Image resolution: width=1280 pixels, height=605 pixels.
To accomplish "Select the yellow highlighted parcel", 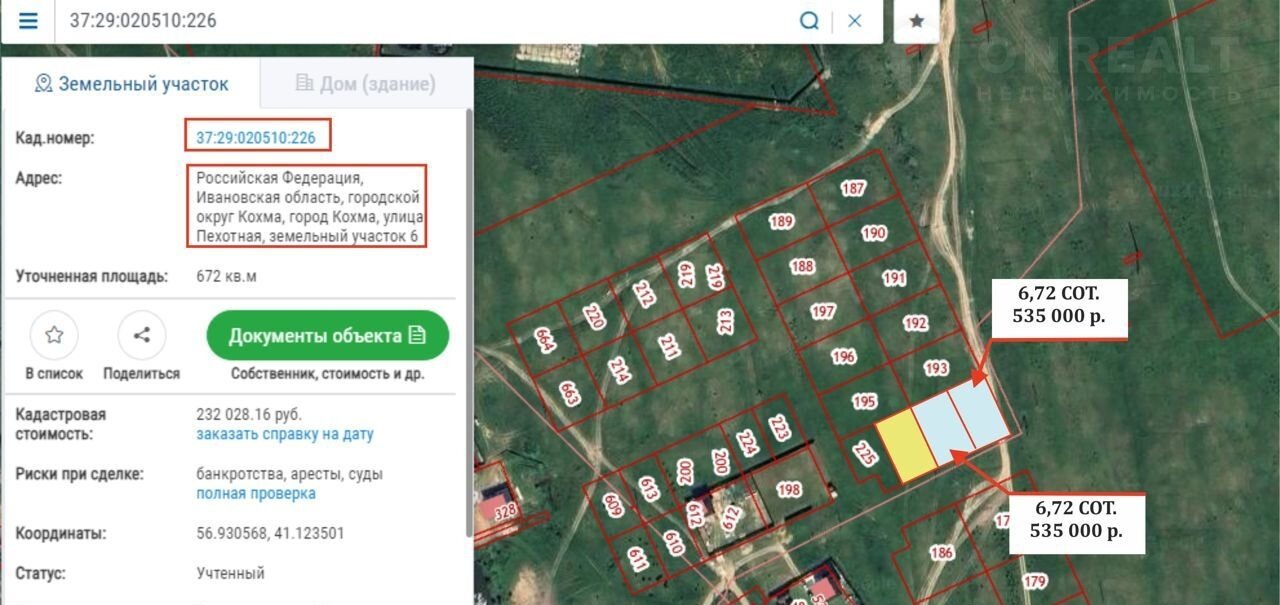I will (x=906, y=446).
